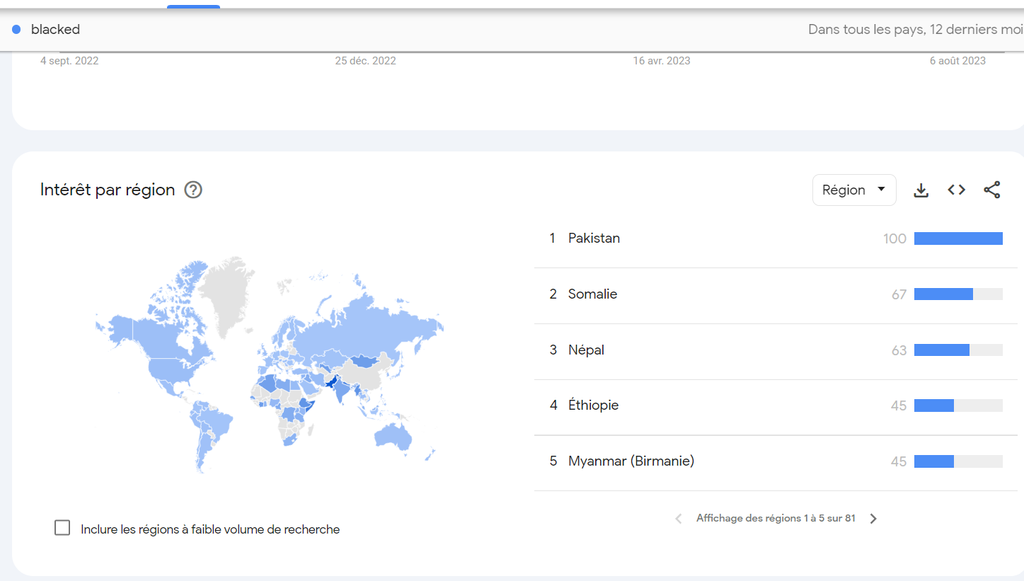Click the blue dot beside blacked
1024x581 pixels.
pyautogui.click(x=17, y=29)
